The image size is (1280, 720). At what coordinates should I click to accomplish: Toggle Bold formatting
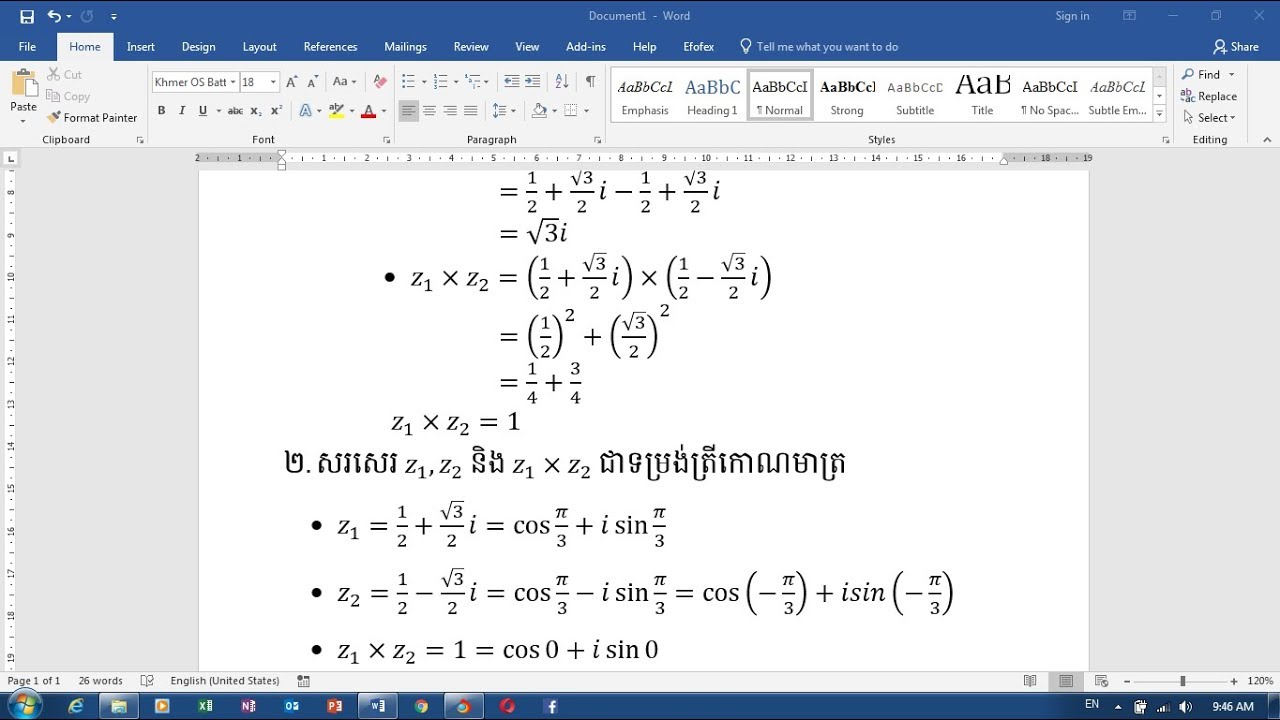coord(161,111)
